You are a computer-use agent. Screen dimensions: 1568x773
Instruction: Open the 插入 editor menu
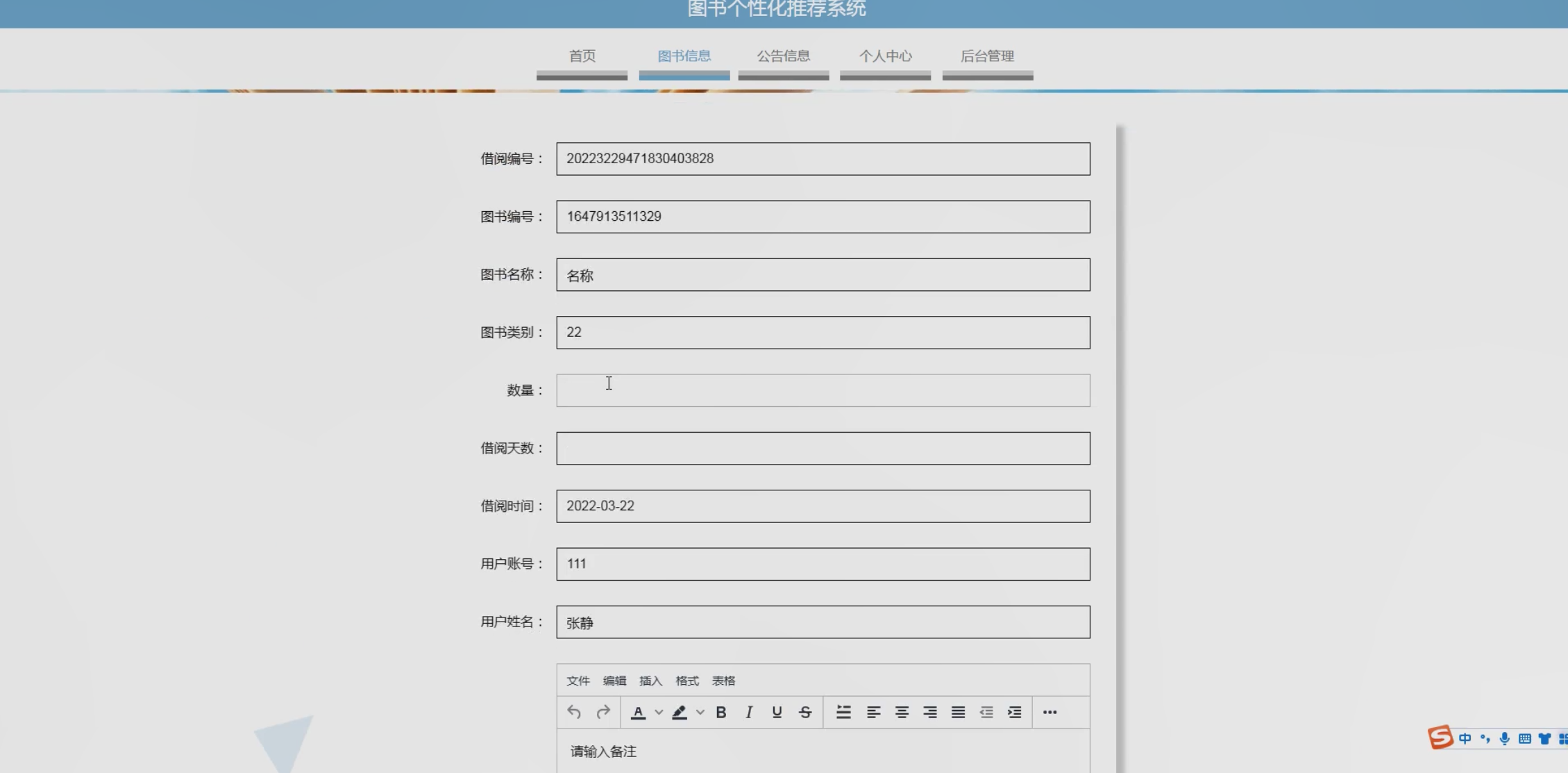(650, 681)
